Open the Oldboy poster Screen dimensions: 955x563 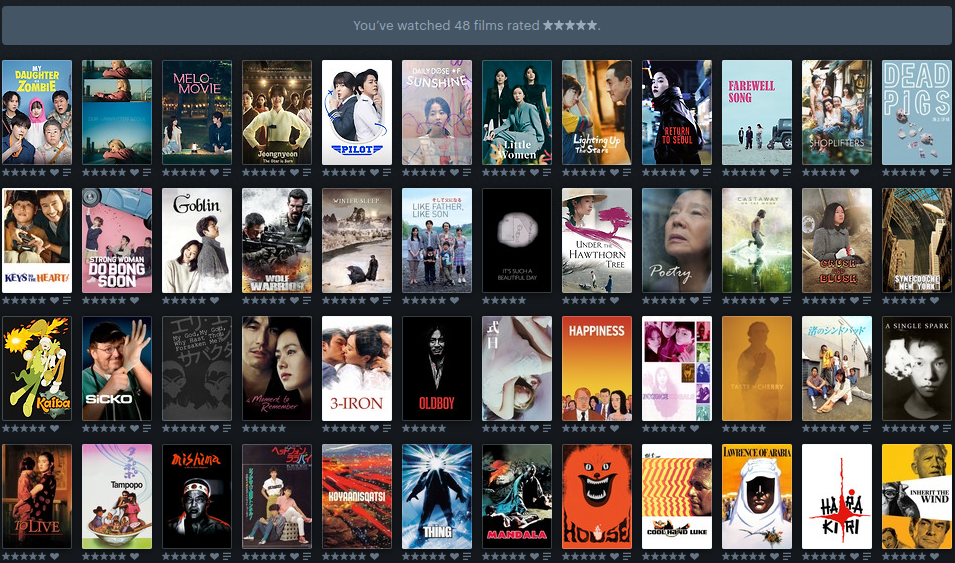click(437, 368)
